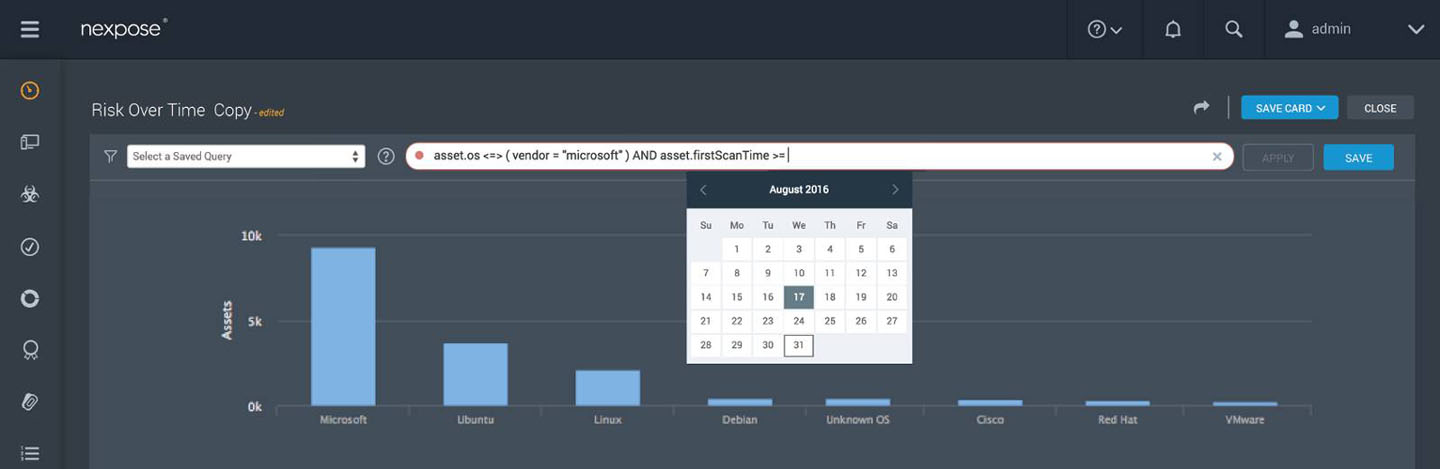
Task: Click the CLOSE button
Action: click(x=1379, y=108)
